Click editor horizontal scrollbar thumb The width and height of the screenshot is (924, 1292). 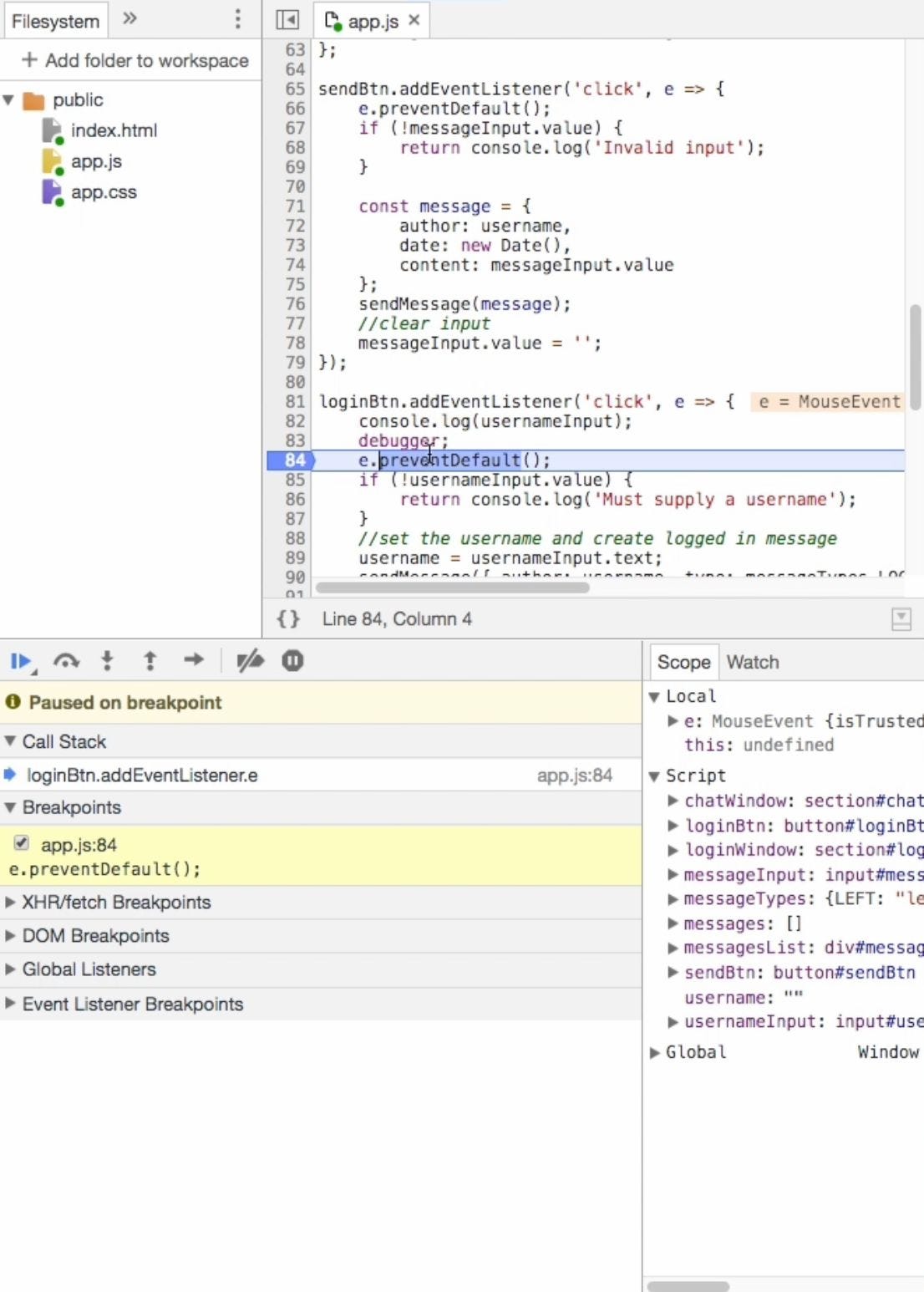452,588
